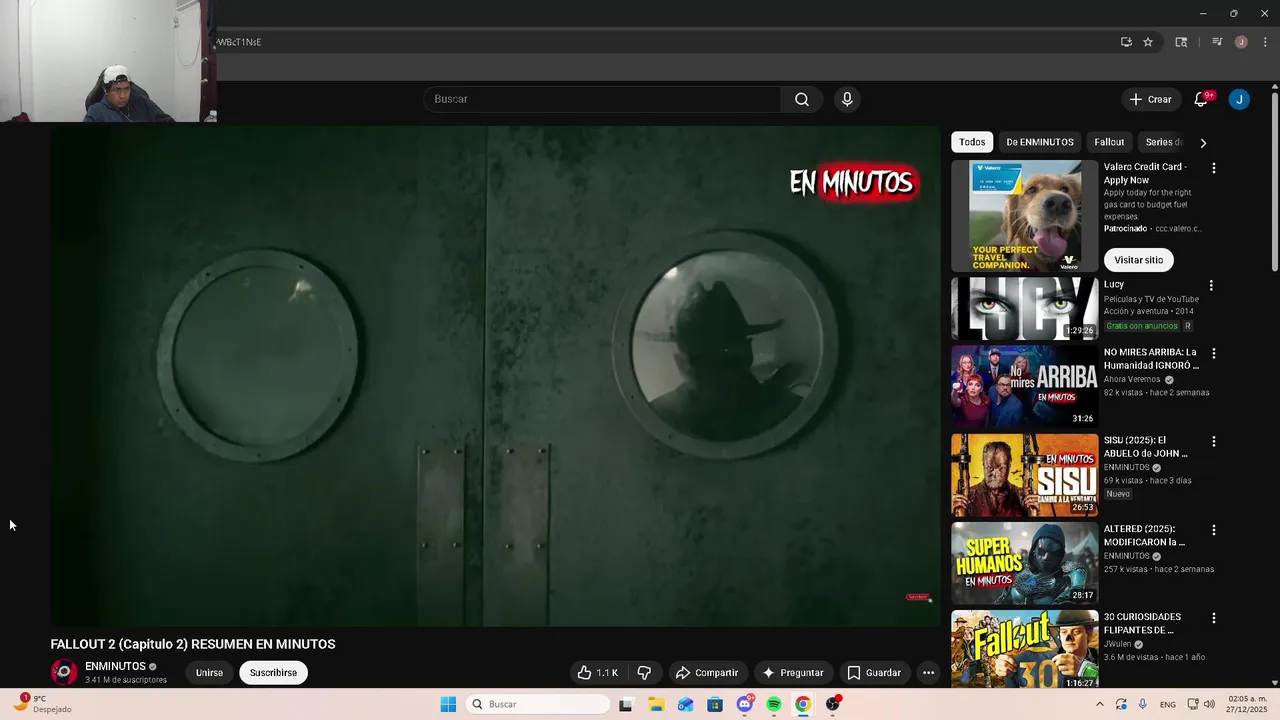Open the Windows Start menu
The image size is (1280, 720).
(x=448, y=704)
